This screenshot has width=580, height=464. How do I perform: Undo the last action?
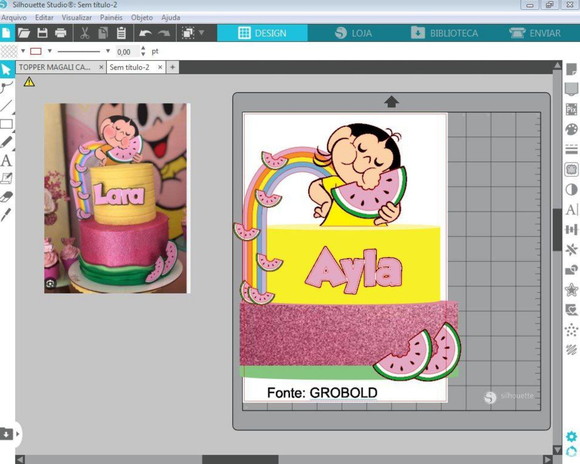point(145,33)
